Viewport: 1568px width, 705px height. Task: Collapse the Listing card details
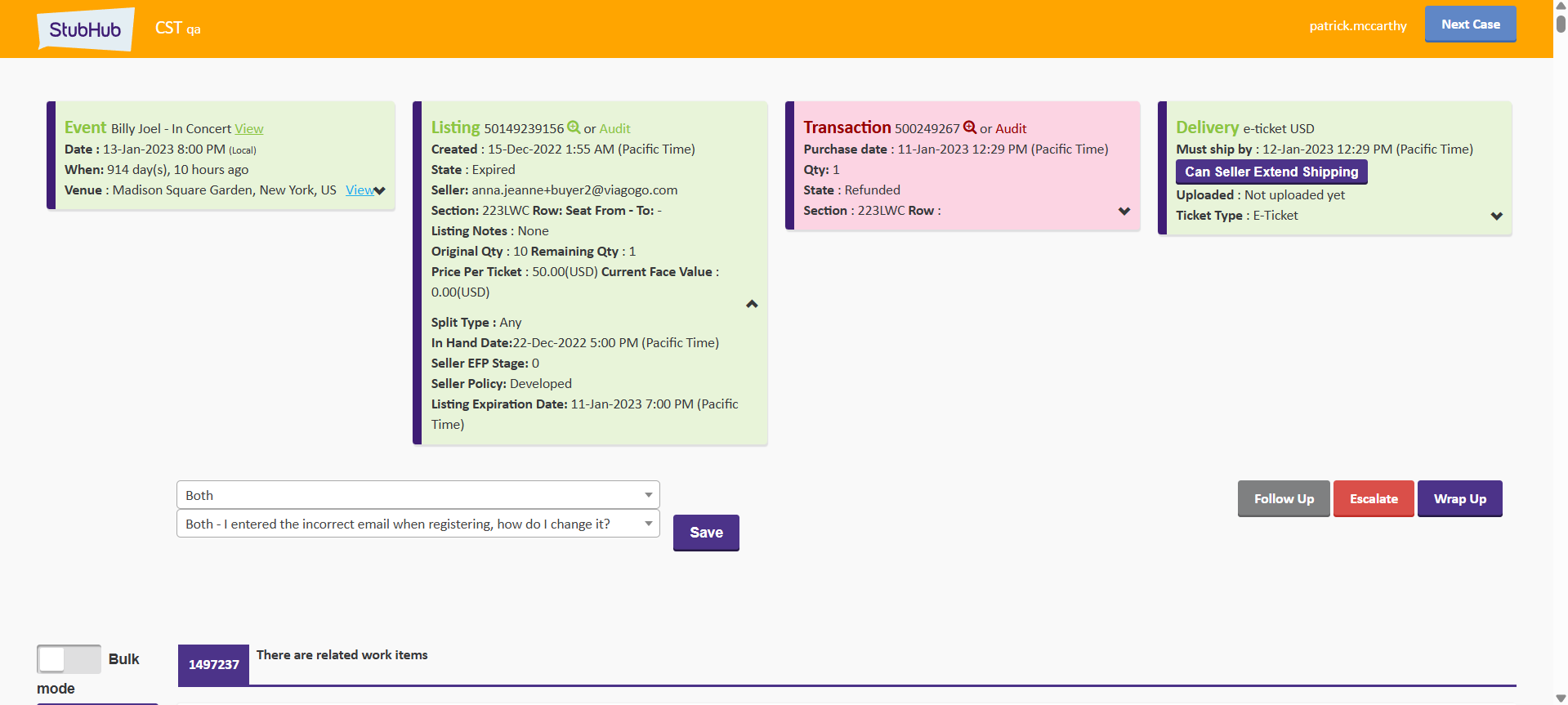click(x=752, y=304)
